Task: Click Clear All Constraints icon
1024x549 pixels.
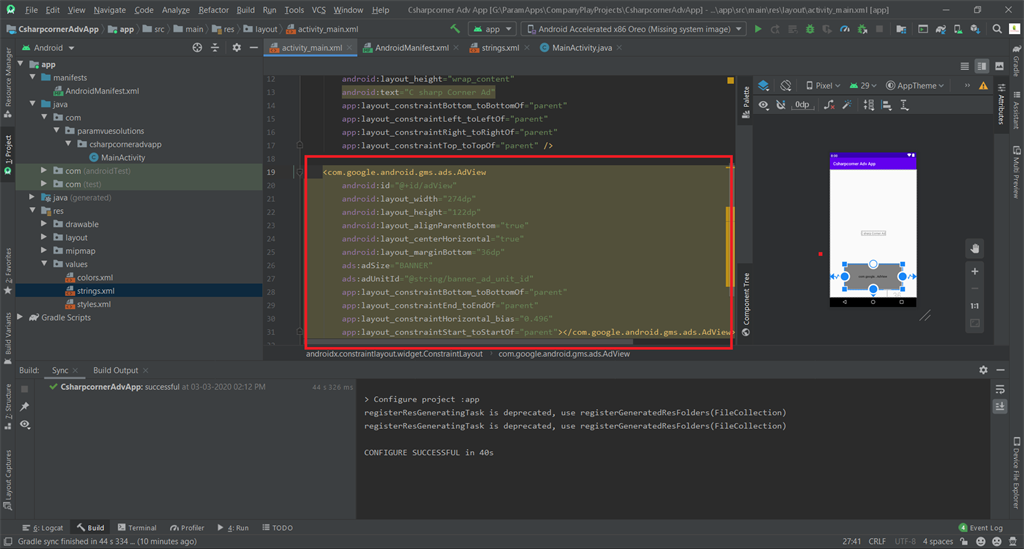Action: pyautogui.click(x=829, y=105)
